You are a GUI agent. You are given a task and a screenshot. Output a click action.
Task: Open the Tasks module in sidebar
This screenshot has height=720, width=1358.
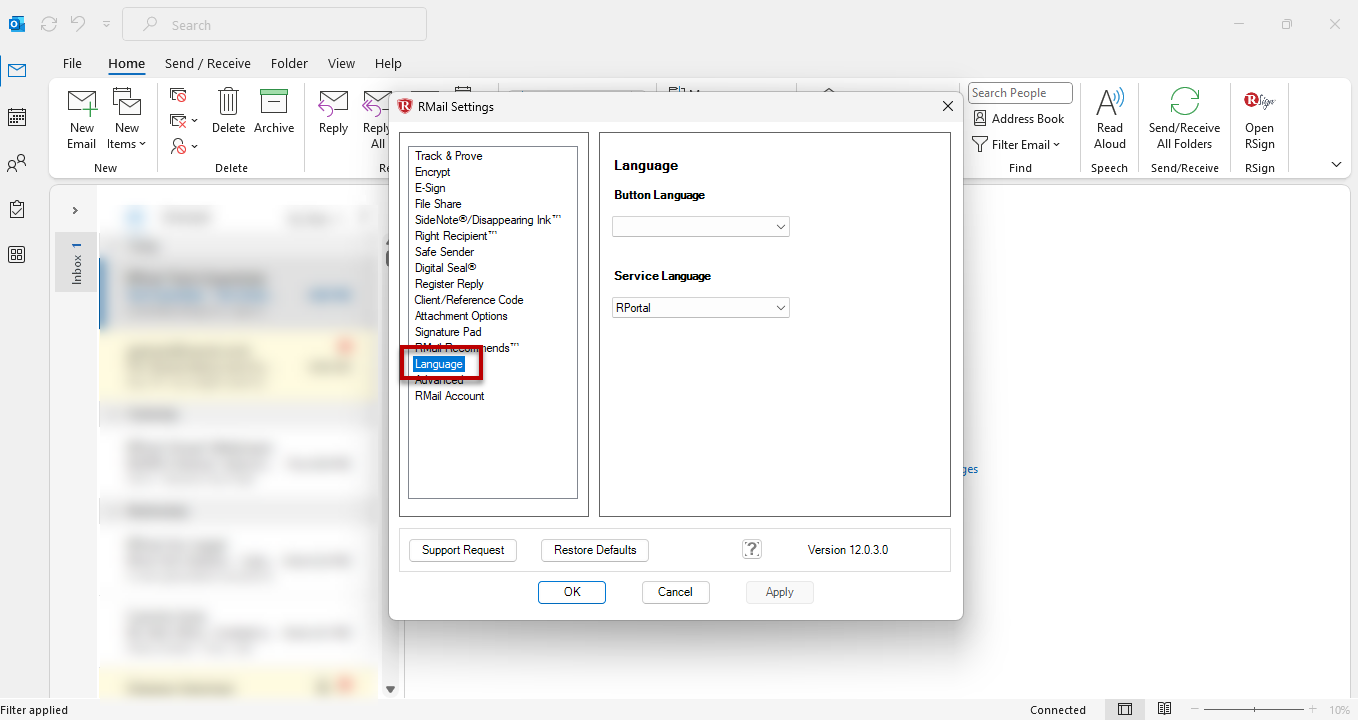click(x=17, y=209)
